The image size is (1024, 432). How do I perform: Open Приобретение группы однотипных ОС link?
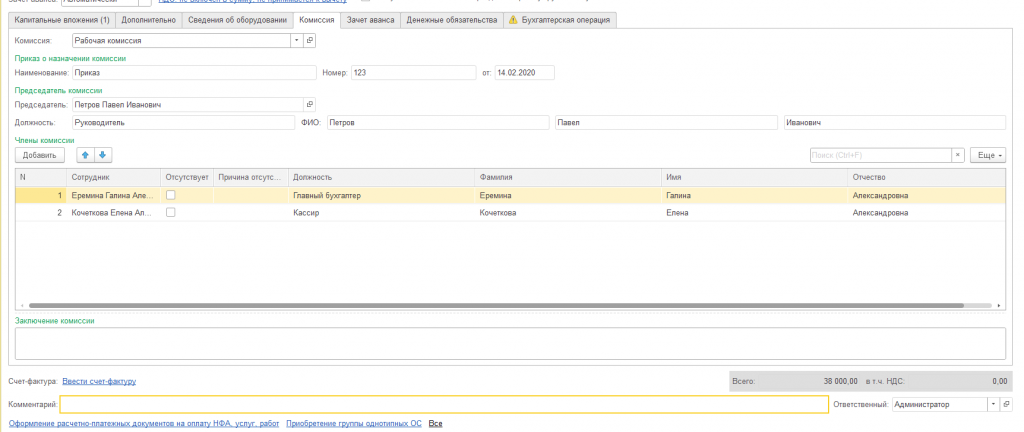point(354,424)
